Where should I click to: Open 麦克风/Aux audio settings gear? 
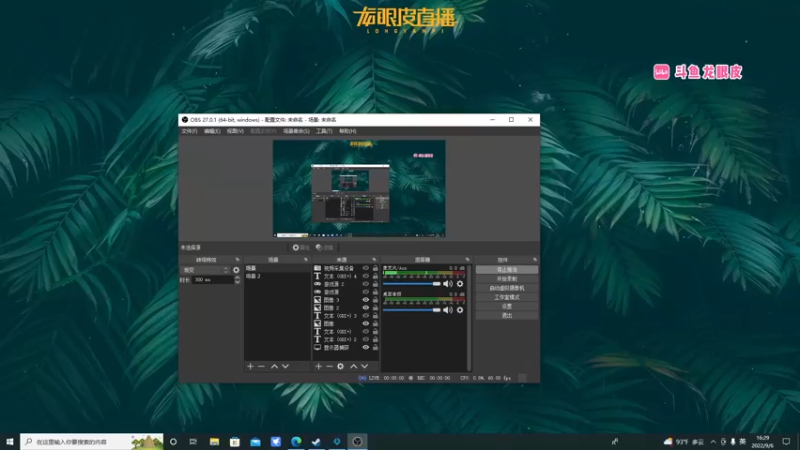coord(460,284)
